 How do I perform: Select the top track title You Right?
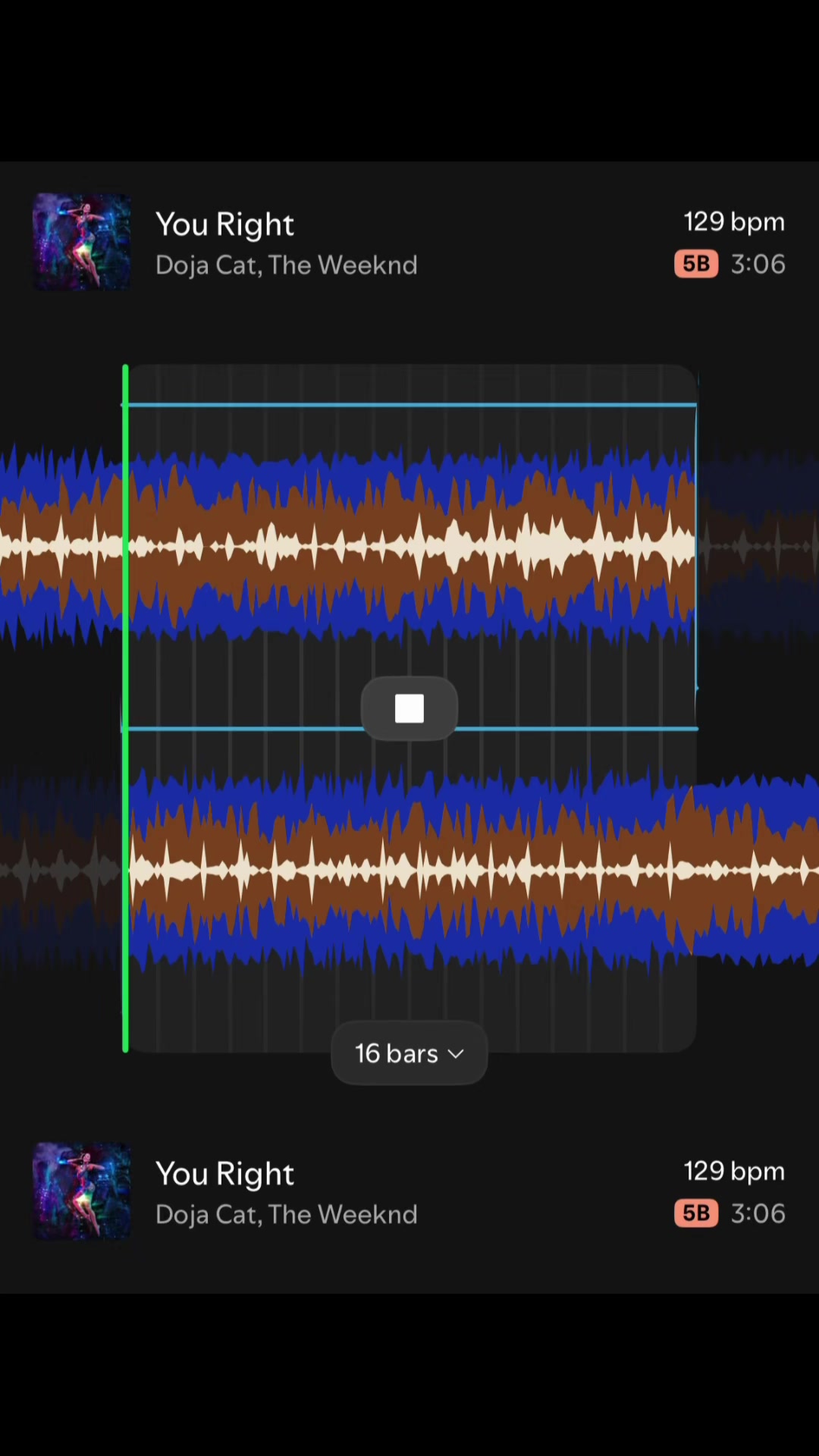[224, 224]
